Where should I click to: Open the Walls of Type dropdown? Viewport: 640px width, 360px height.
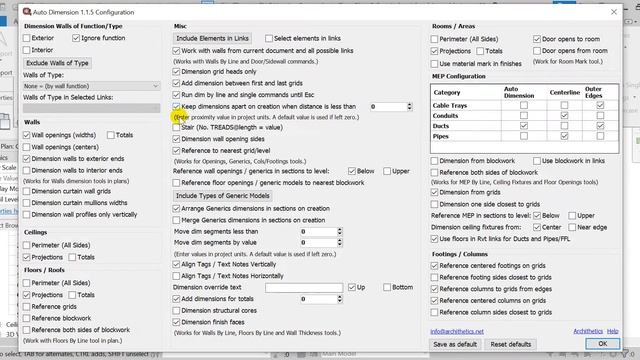[91, 86]
